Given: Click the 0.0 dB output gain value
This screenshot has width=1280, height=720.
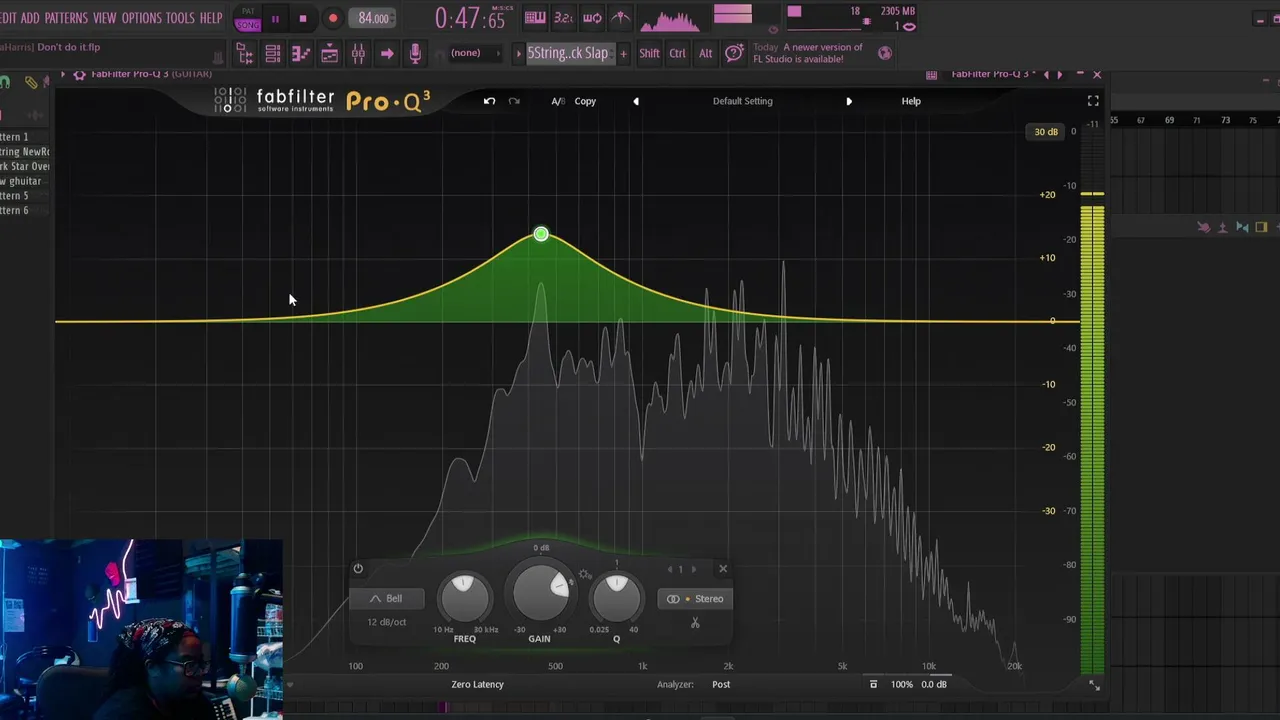Looking at the screenshot, I should [x=934, y=685].
